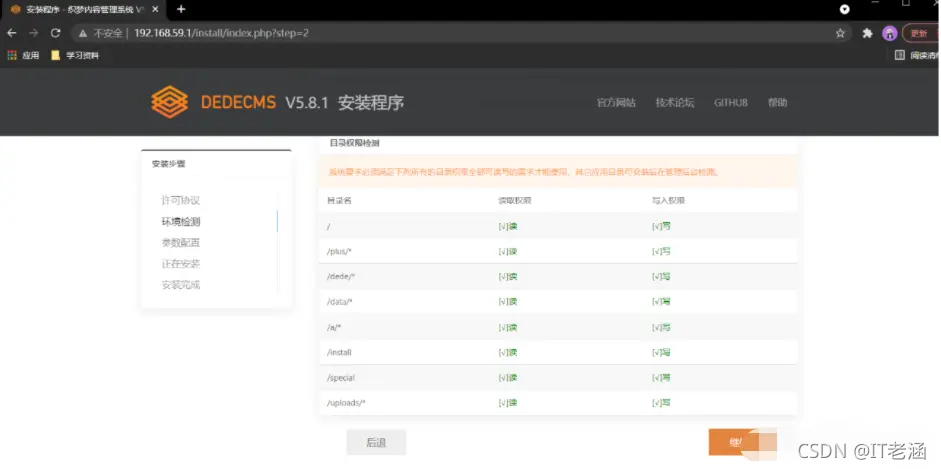The height and width of the screenshot is (469, 941).
Task: Click the apps grid icon in bookmarks bar
Action: 12,55
